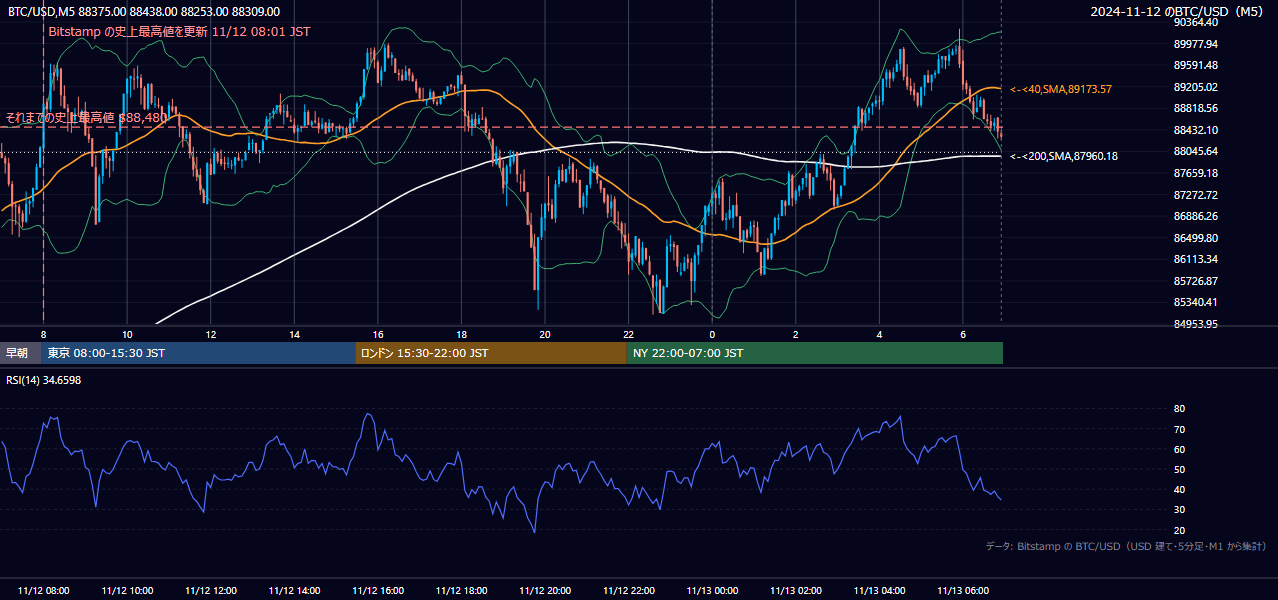The image size is (1278, 600).
Task: Click the 11/13 06:00 date label
Action: 963,590
